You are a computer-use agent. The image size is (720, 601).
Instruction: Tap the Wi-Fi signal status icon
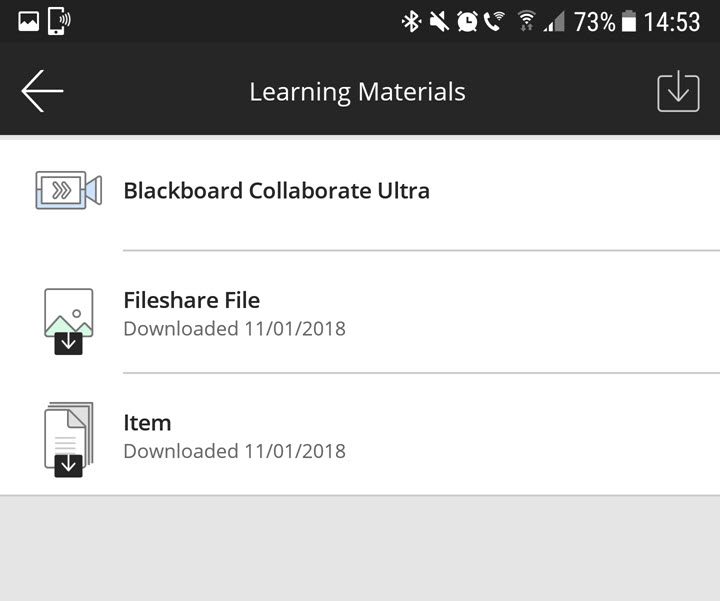coord(526,21)
